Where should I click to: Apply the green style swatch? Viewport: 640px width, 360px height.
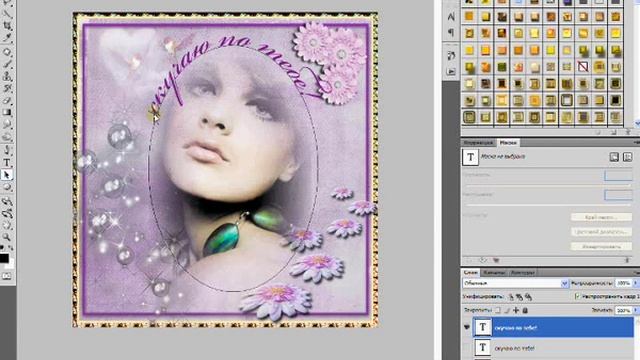point(502,67)
